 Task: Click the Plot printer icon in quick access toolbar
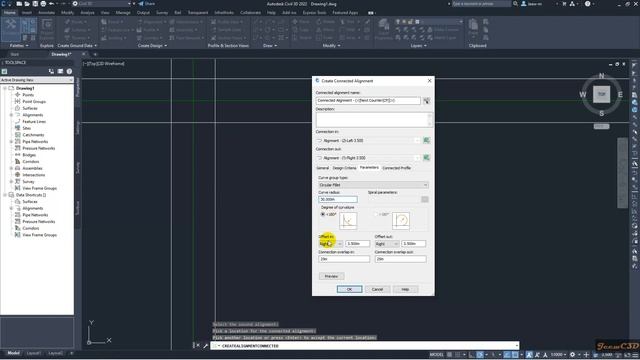(x=43, y=4)
